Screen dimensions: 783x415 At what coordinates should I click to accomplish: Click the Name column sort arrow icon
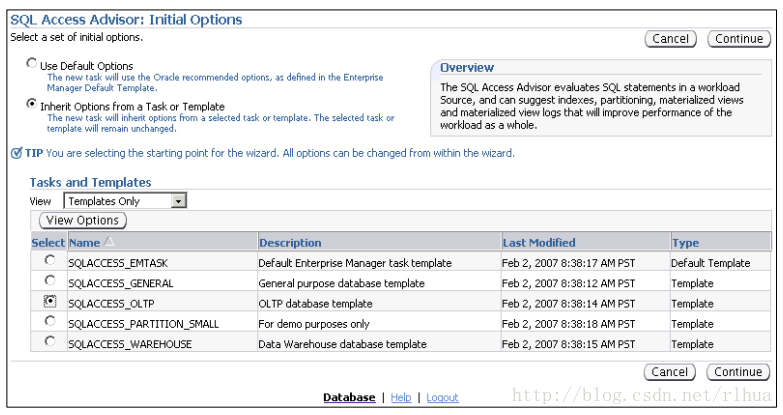click(109, 242)
